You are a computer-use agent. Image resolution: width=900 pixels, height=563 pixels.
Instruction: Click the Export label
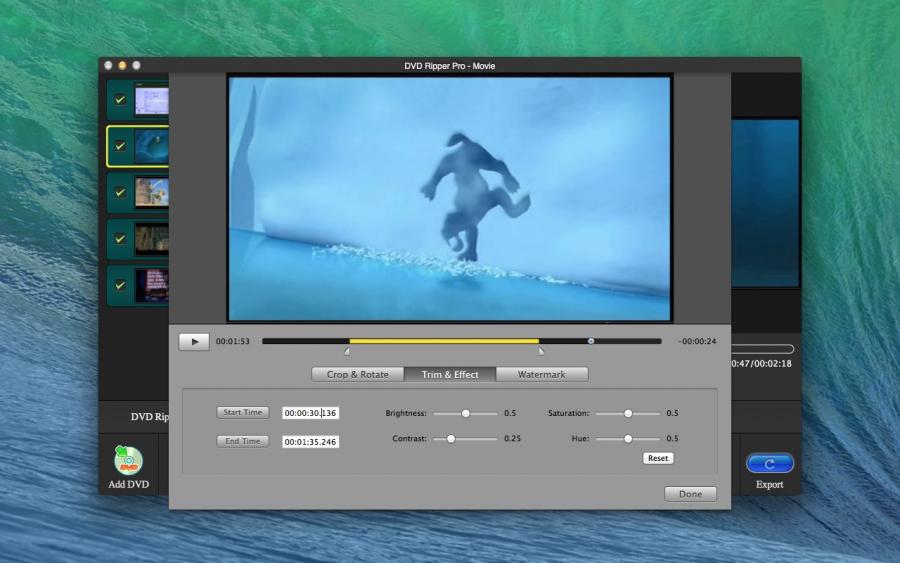(x=770, y=484)
